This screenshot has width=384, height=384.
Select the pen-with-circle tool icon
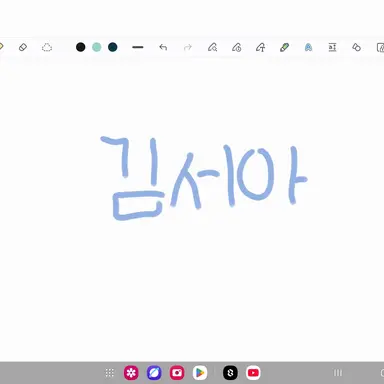point(237,47)
